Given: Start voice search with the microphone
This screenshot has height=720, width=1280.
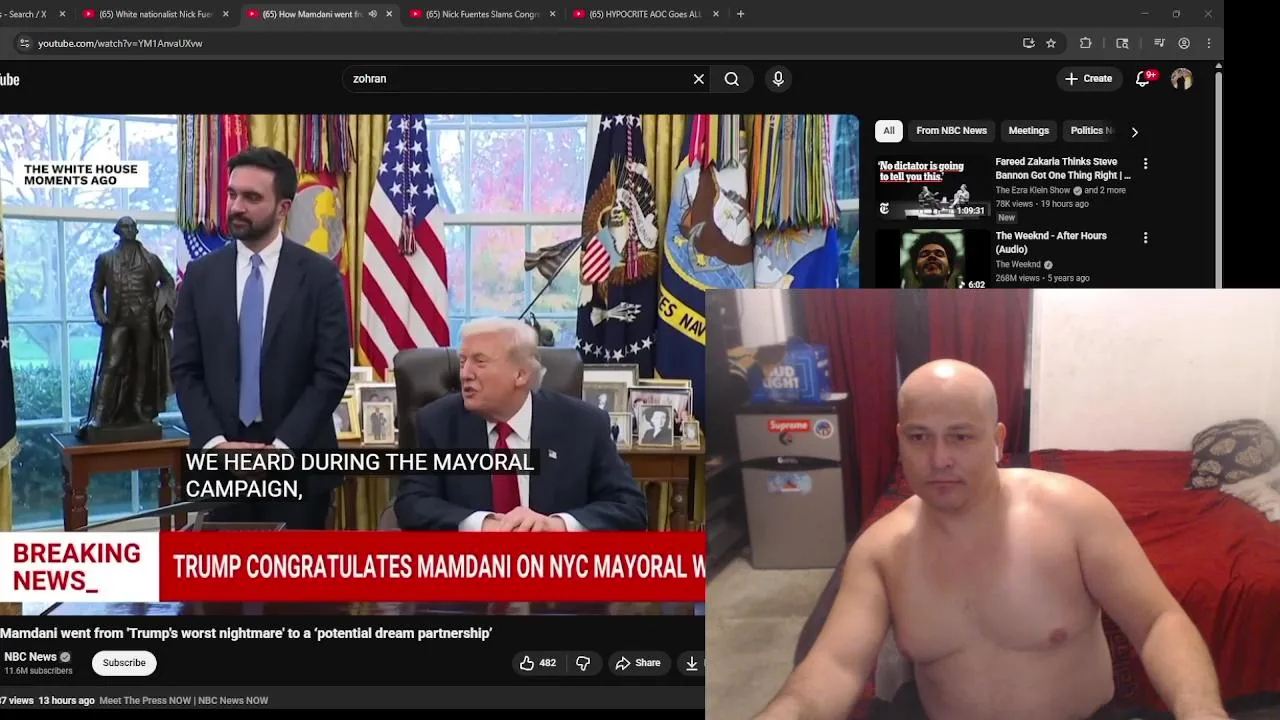Looking at the screenshot, I should (x=778, y=79).
